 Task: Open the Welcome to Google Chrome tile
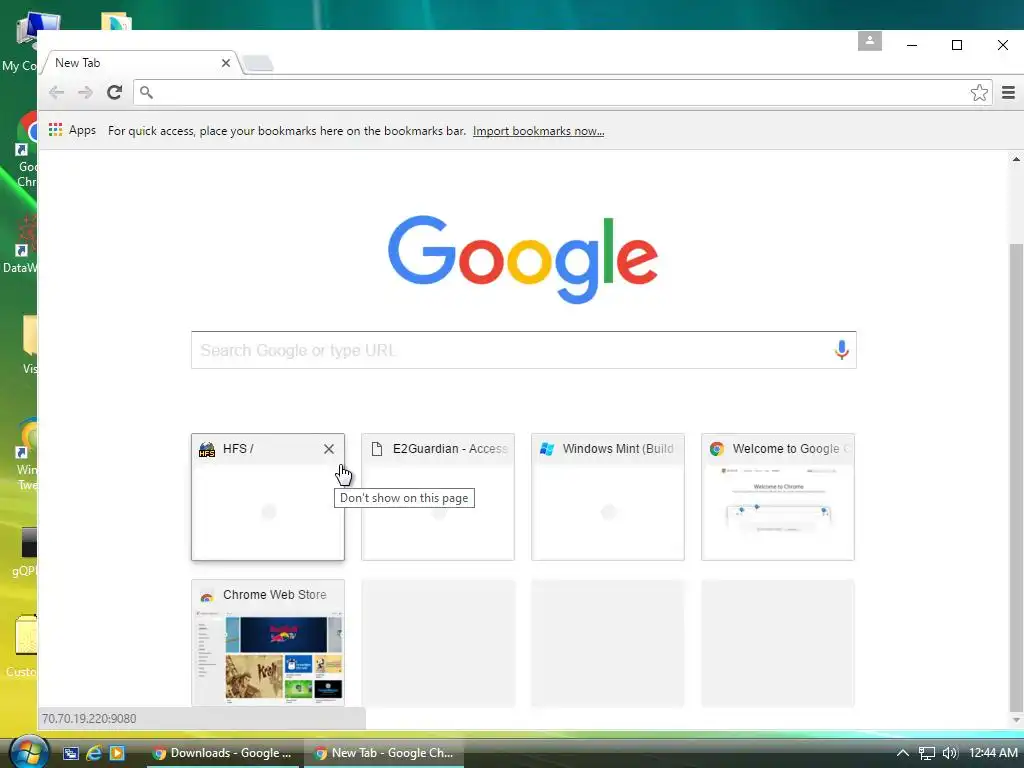pos(778,497)
